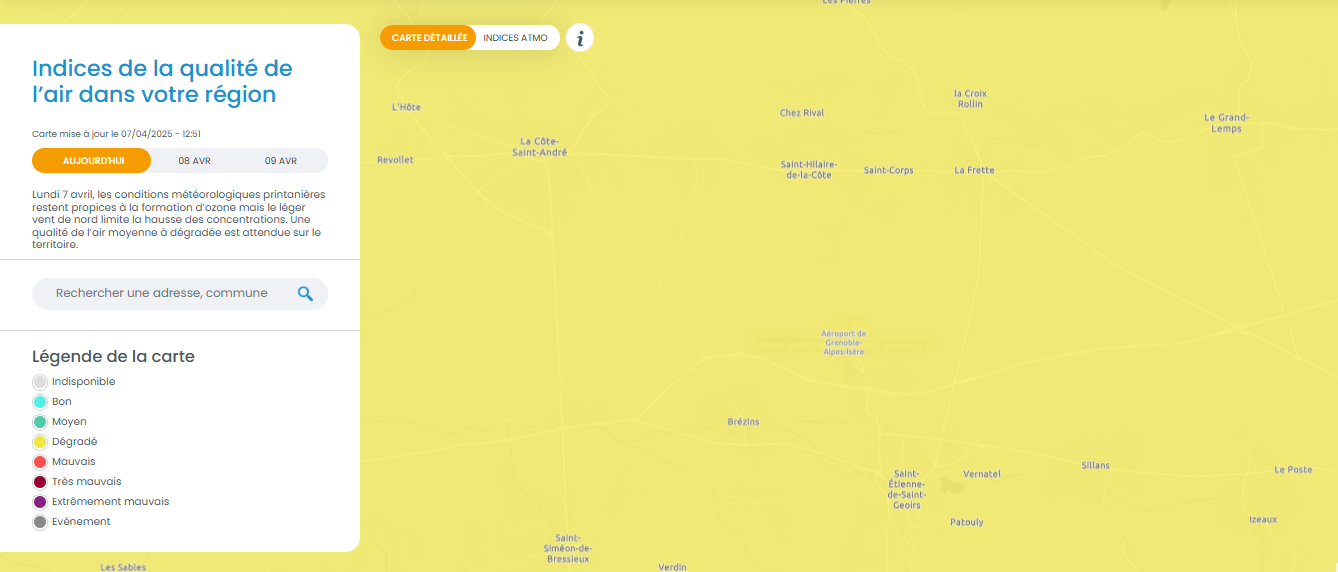Click La Côte-Saint-André on the map
Screen dimensions: 1338x572
(540, 147)
